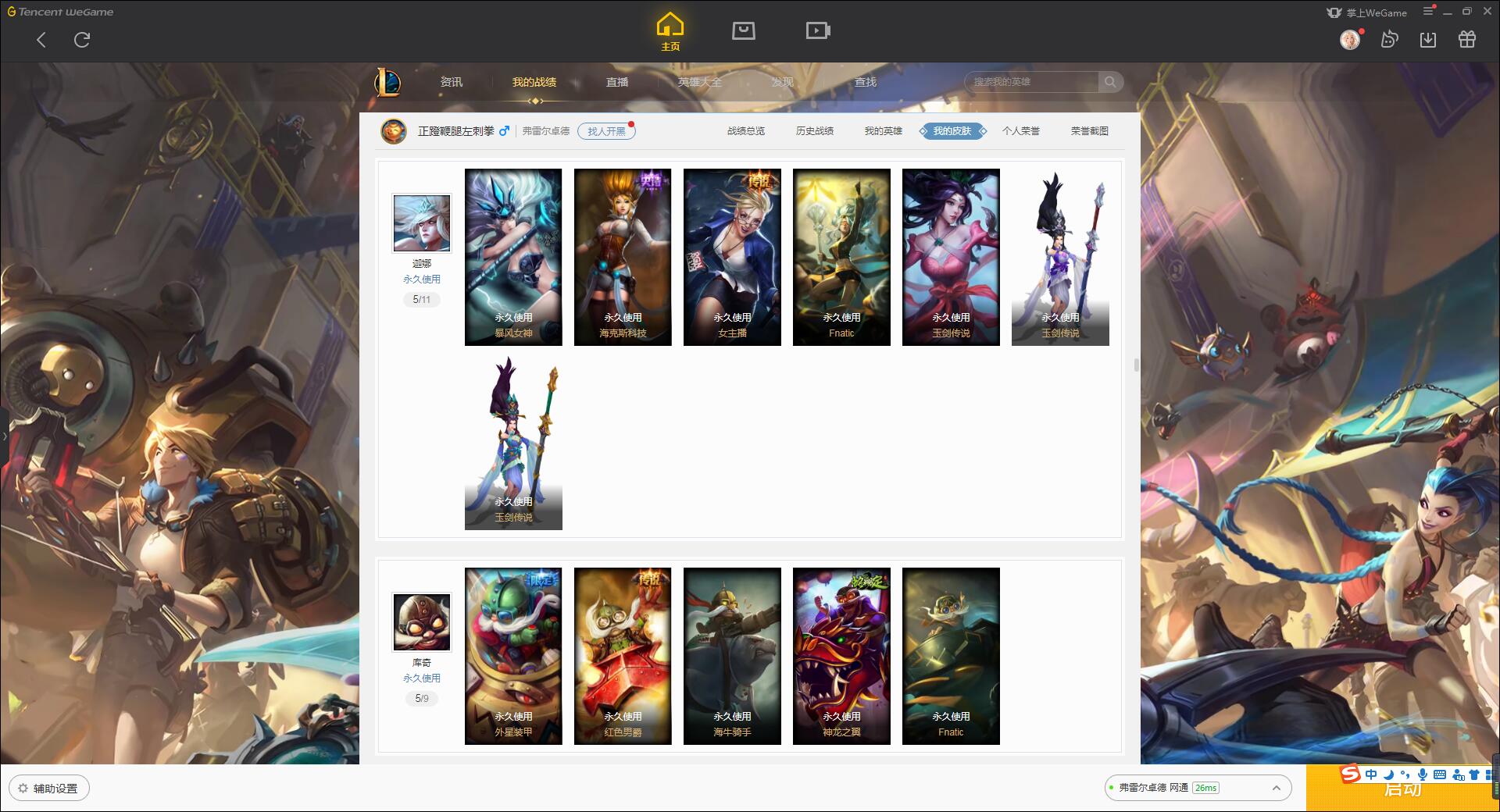The width and height of the screenshot is (1500, 812).
Task: Open the 战绩总览 sub-tab
Action: [746, 131]
